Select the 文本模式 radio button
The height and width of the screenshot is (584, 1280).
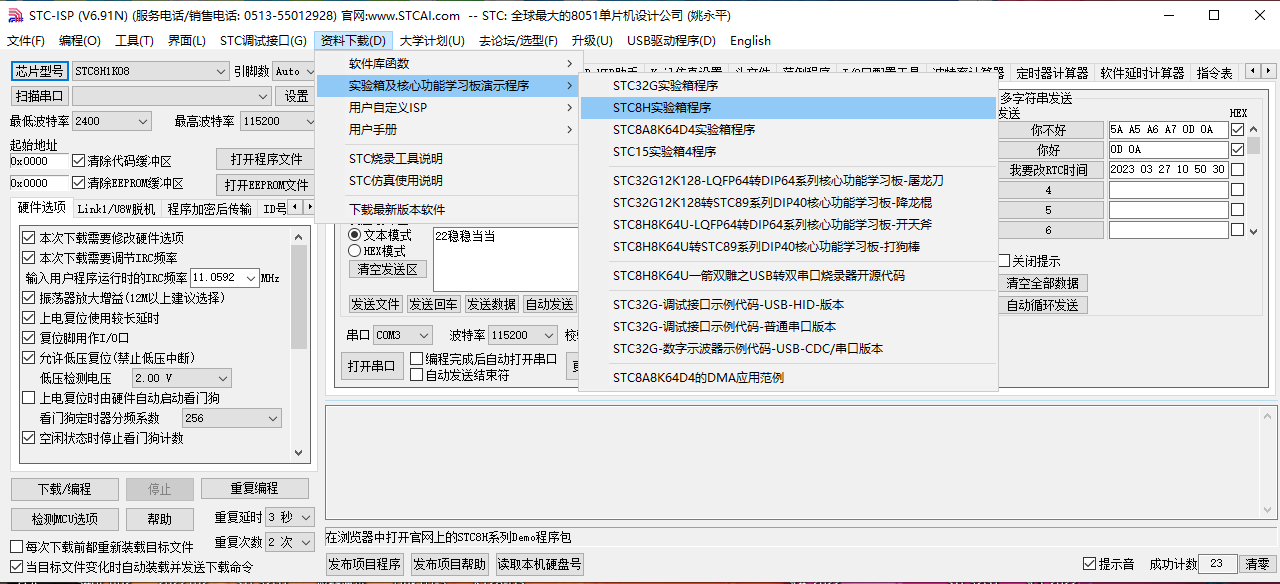354,235
